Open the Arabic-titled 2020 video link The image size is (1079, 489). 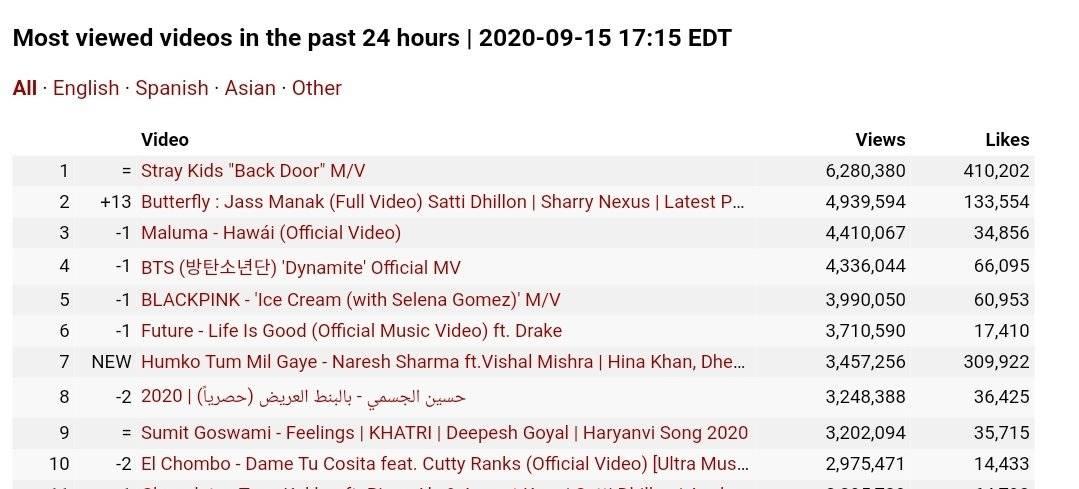click(303, 397)
